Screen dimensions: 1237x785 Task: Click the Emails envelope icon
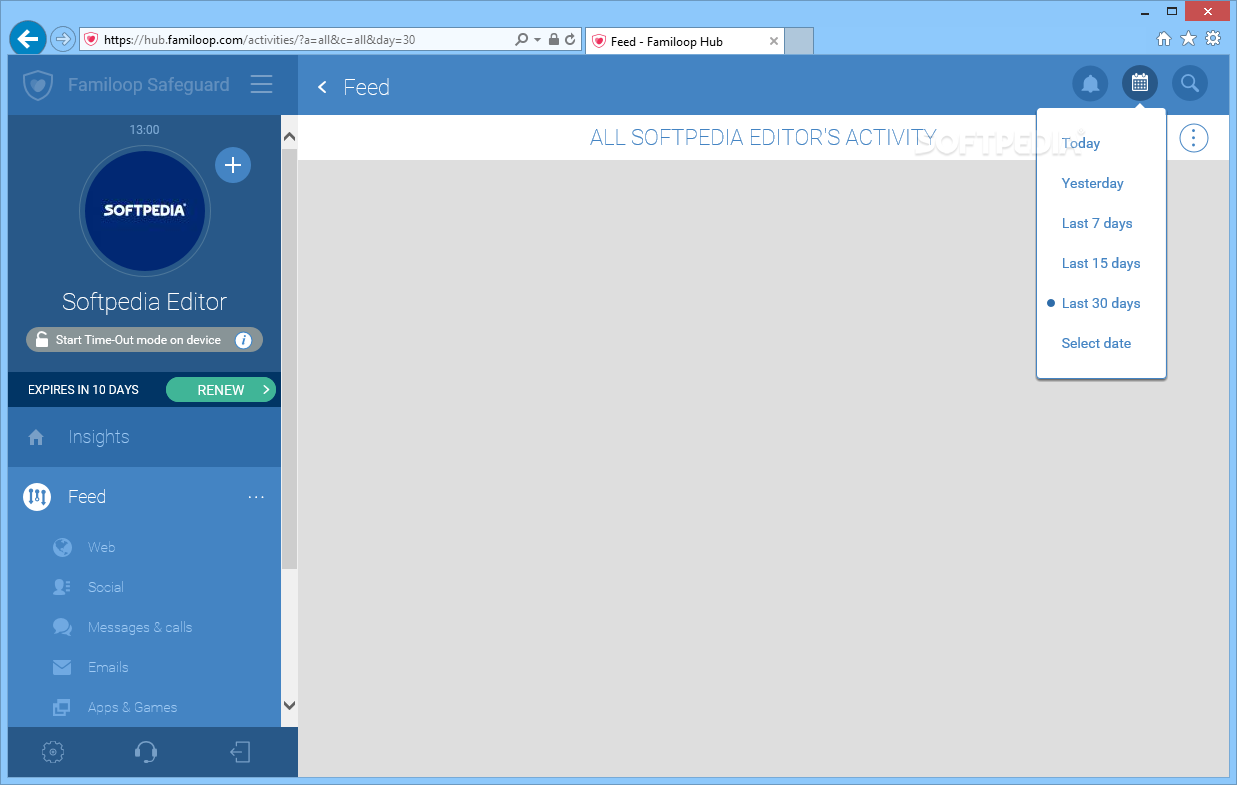tap(62, 667)
